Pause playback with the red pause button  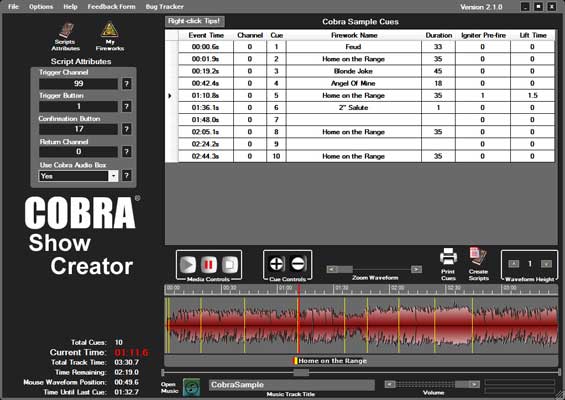[209, 265]
